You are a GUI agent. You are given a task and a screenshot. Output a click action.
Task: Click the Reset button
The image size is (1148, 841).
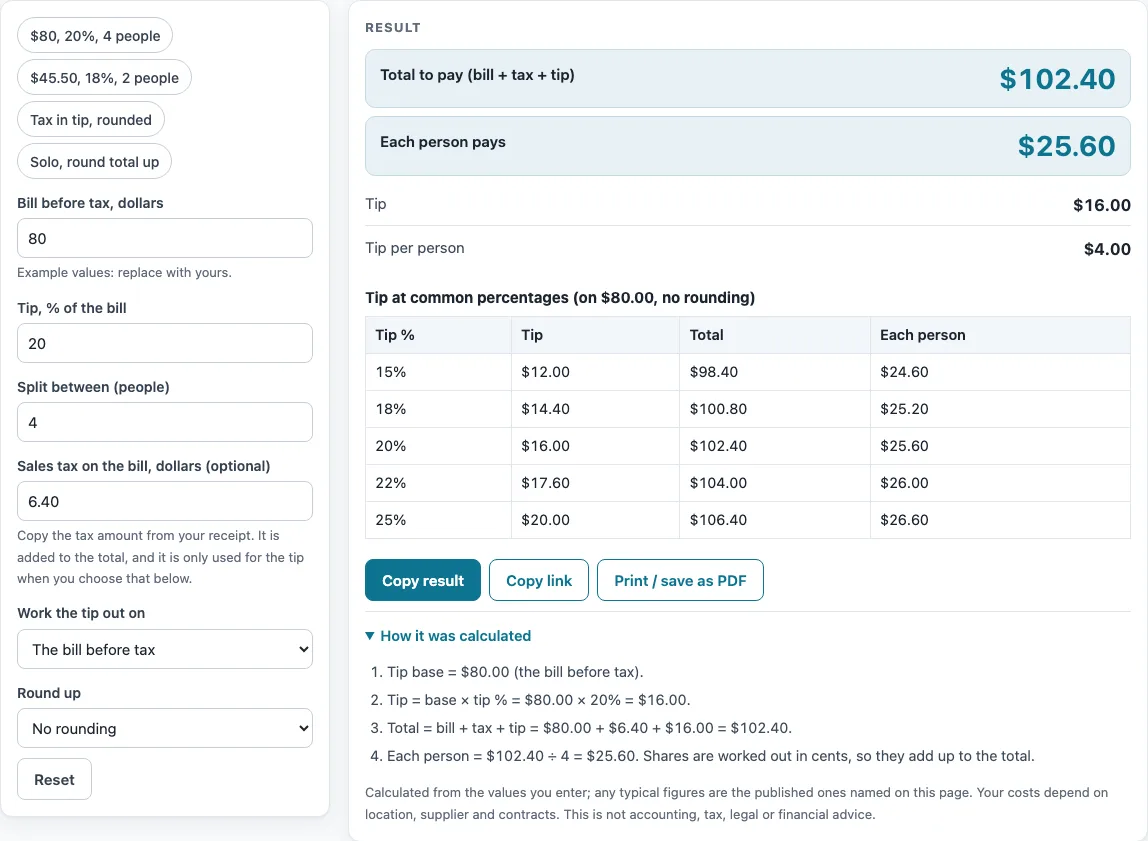tap(54, 780)
